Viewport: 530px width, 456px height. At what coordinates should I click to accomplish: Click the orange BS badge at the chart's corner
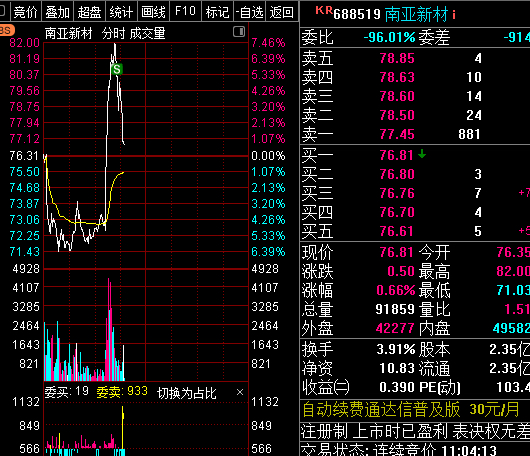[7, 30]
